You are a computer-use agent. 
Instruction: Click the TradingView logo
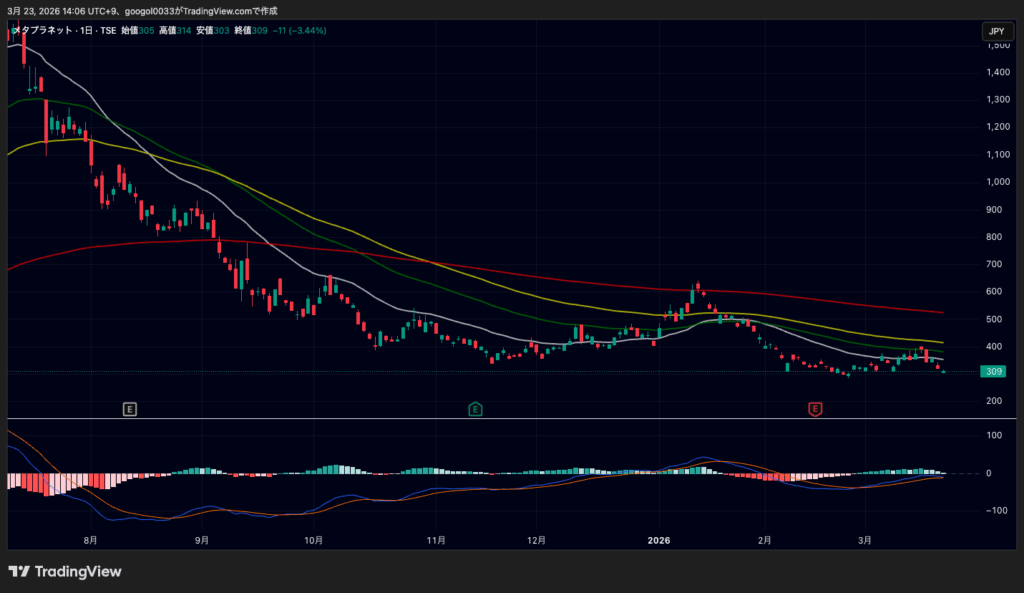(65, 572)
